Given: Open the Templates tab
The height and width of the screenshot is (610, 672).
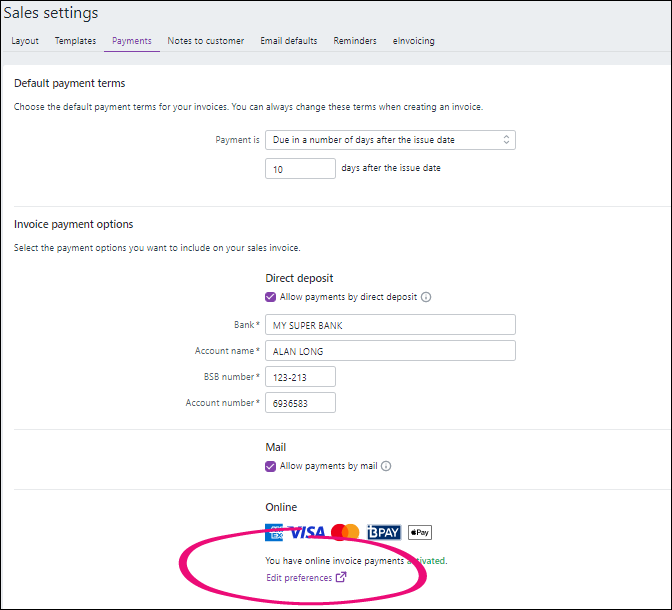Looking at the screenshot, I should point(75,41).
